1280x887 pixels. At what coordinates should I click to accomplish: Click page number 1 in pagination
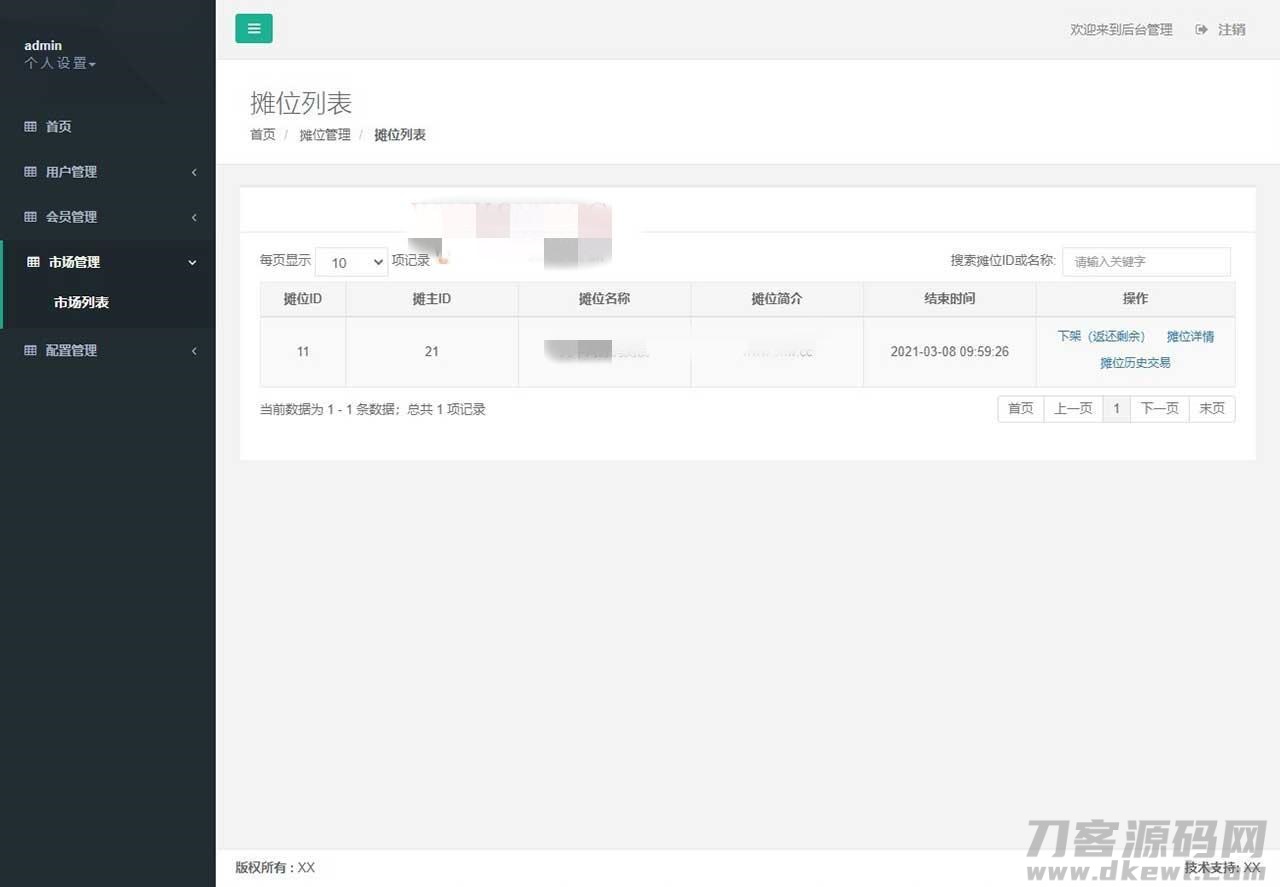1116,409
